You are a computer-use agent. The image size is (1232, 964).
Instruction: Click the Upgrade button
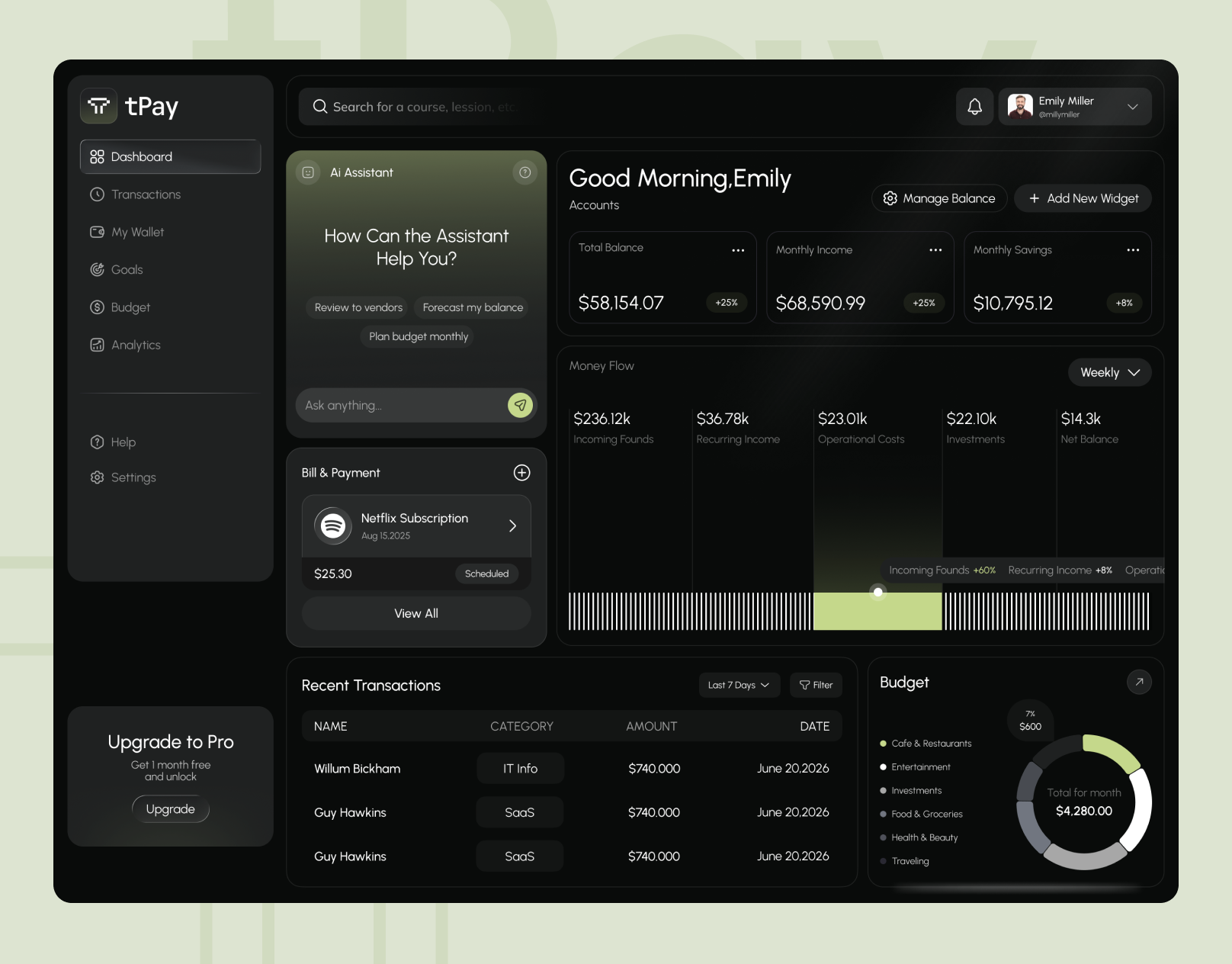click(x=171, y=809)
